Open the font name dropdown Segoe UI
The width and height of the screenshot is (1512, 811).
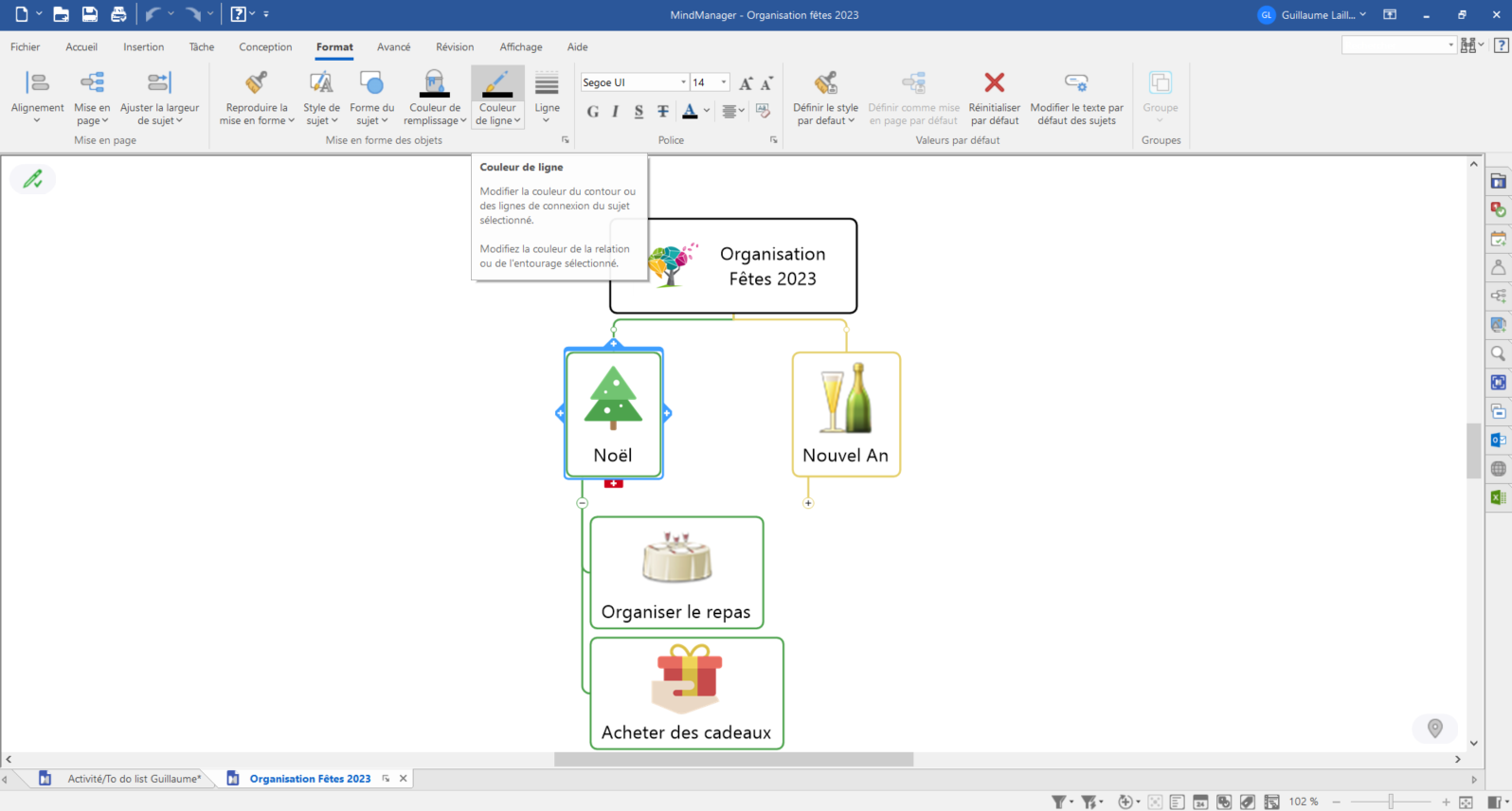[683, 82]
